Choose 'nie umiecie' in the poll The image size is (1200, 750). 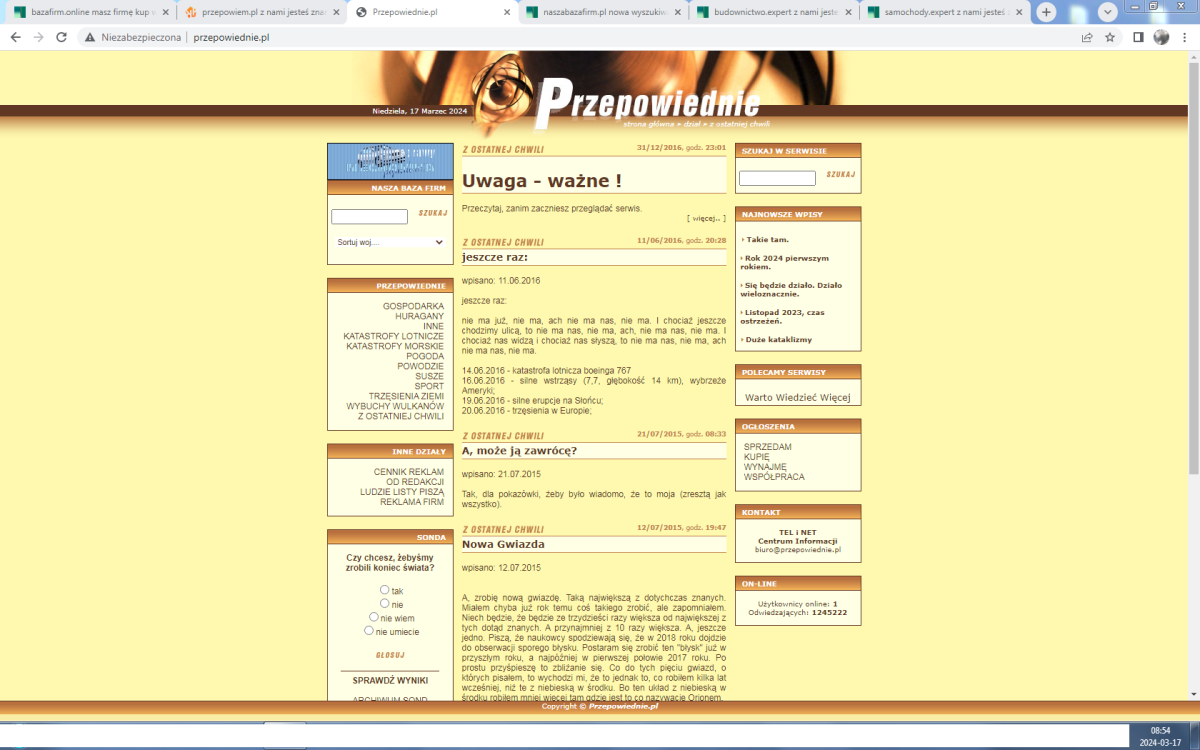pos(369,631)
